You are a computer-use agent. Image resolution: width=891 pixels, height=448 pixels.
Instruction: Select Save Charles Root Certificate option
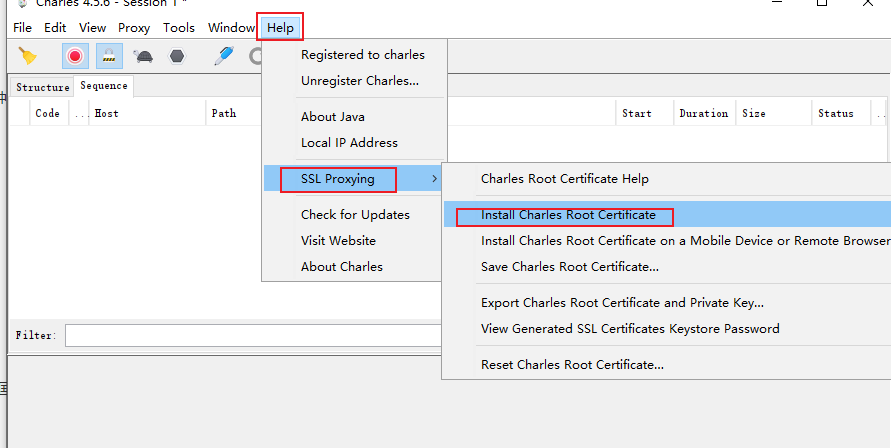[x=569, y=267]
